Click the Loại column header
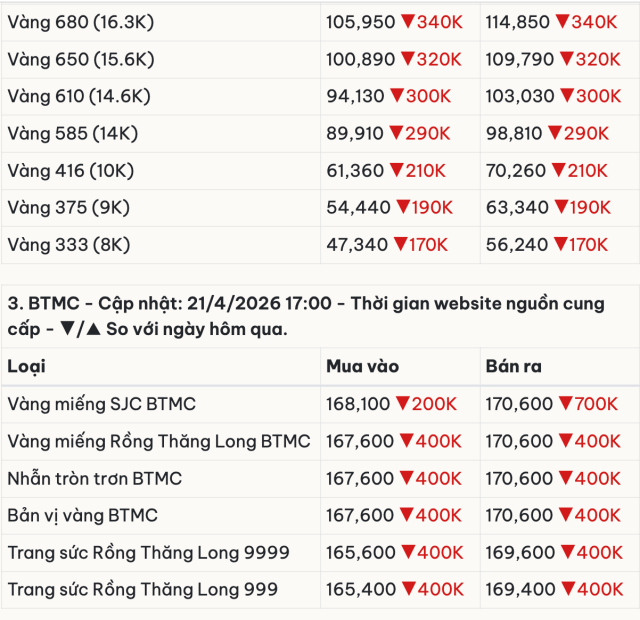The height and width of the screenshot is (620, 640). 26,366
